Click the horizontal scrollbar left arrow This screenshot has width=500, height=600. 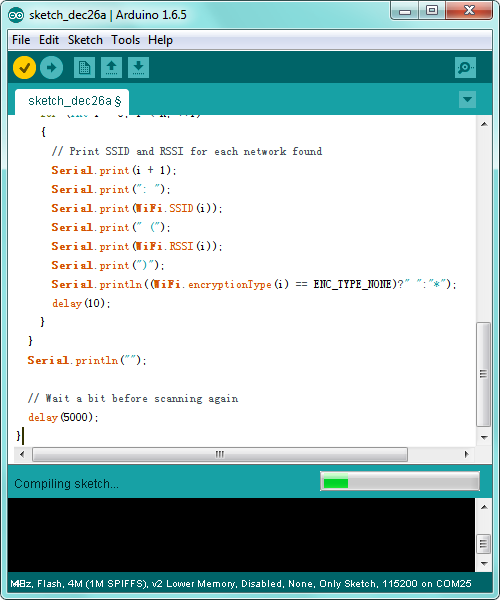click(22, 454)
